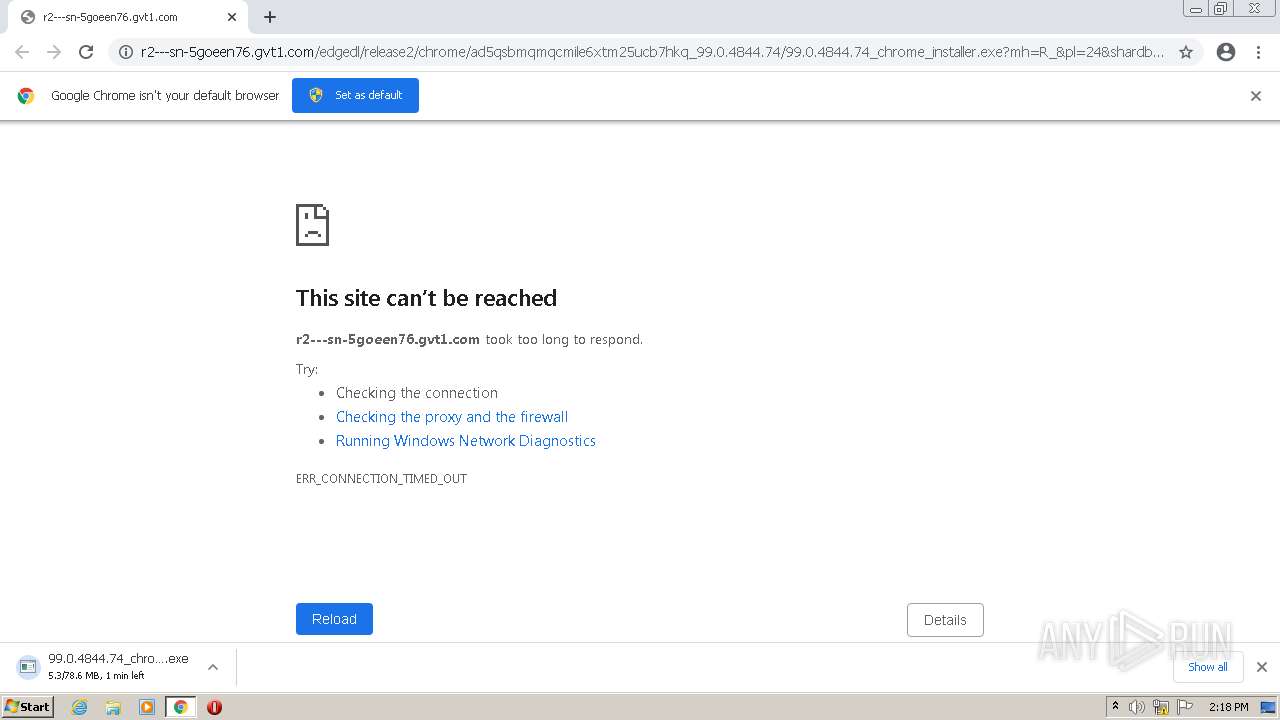1280x720 pixels.
Task: Open the volume speaker tray icon
Action: point(1137,707)
